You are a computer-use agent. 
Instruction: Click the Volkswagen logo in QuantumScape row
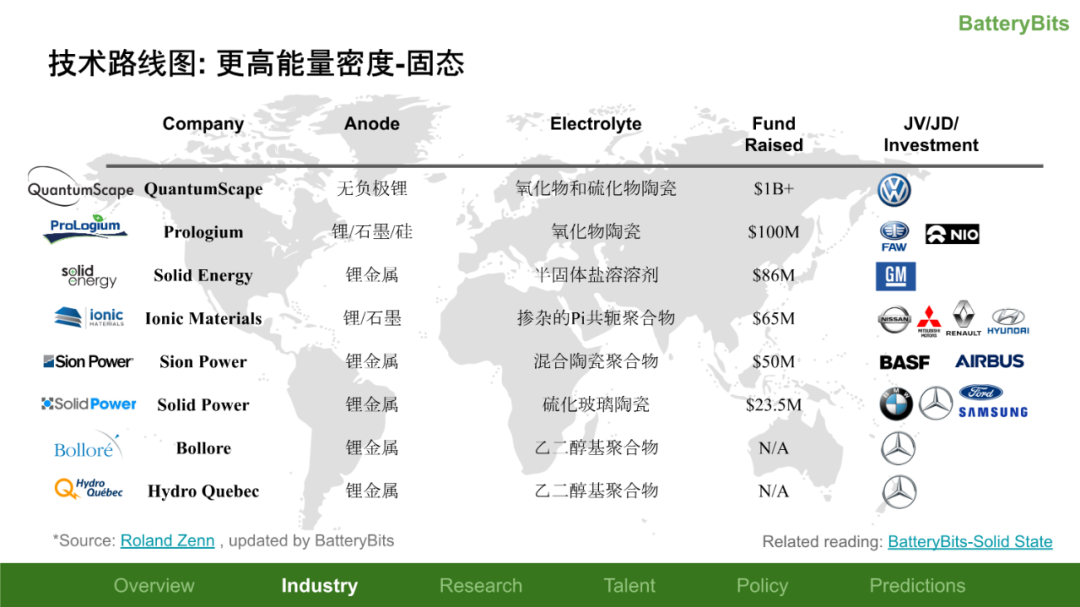tap(894, 190)
